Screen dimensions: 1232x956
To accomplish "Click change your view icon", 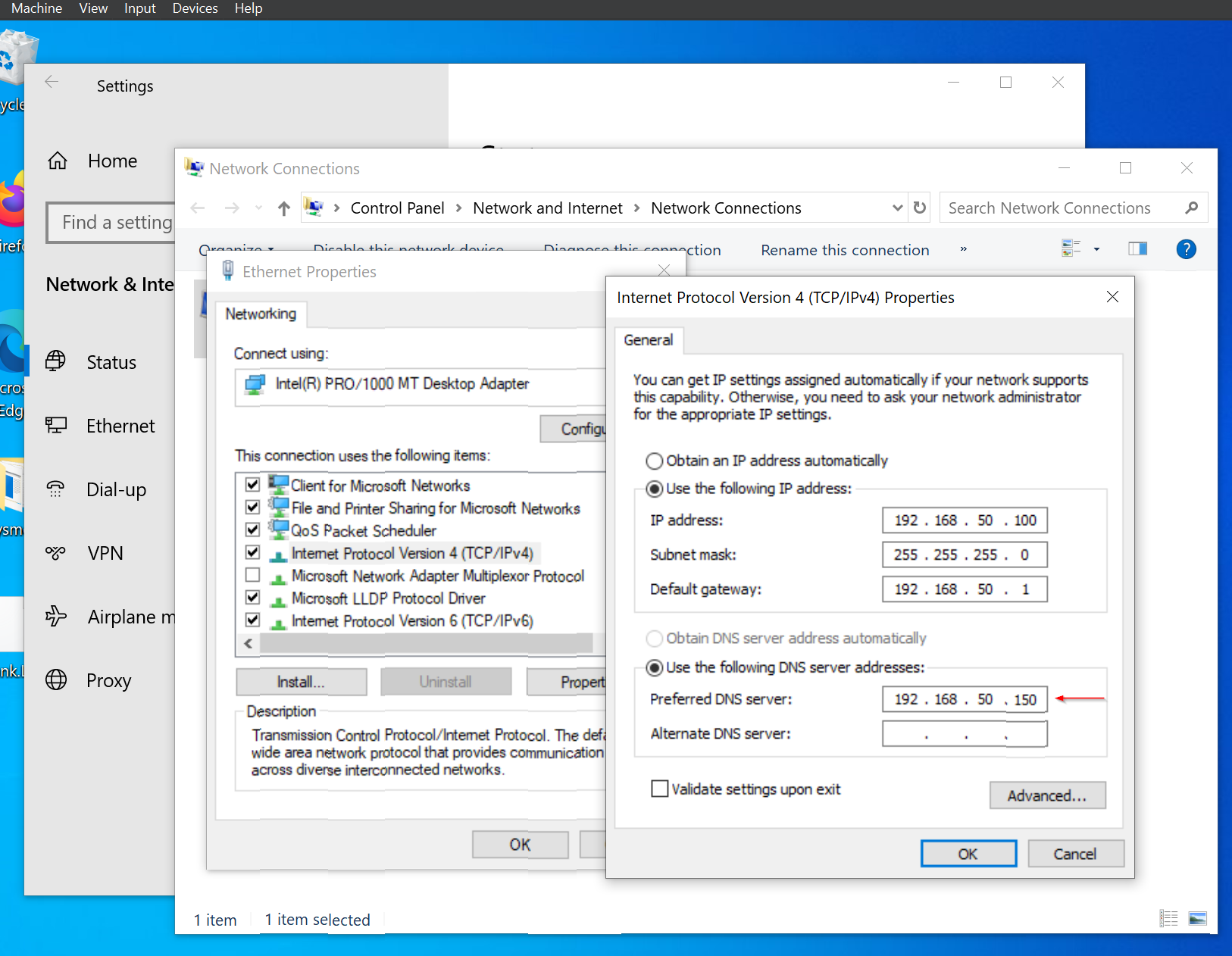I will [1071, 248].
